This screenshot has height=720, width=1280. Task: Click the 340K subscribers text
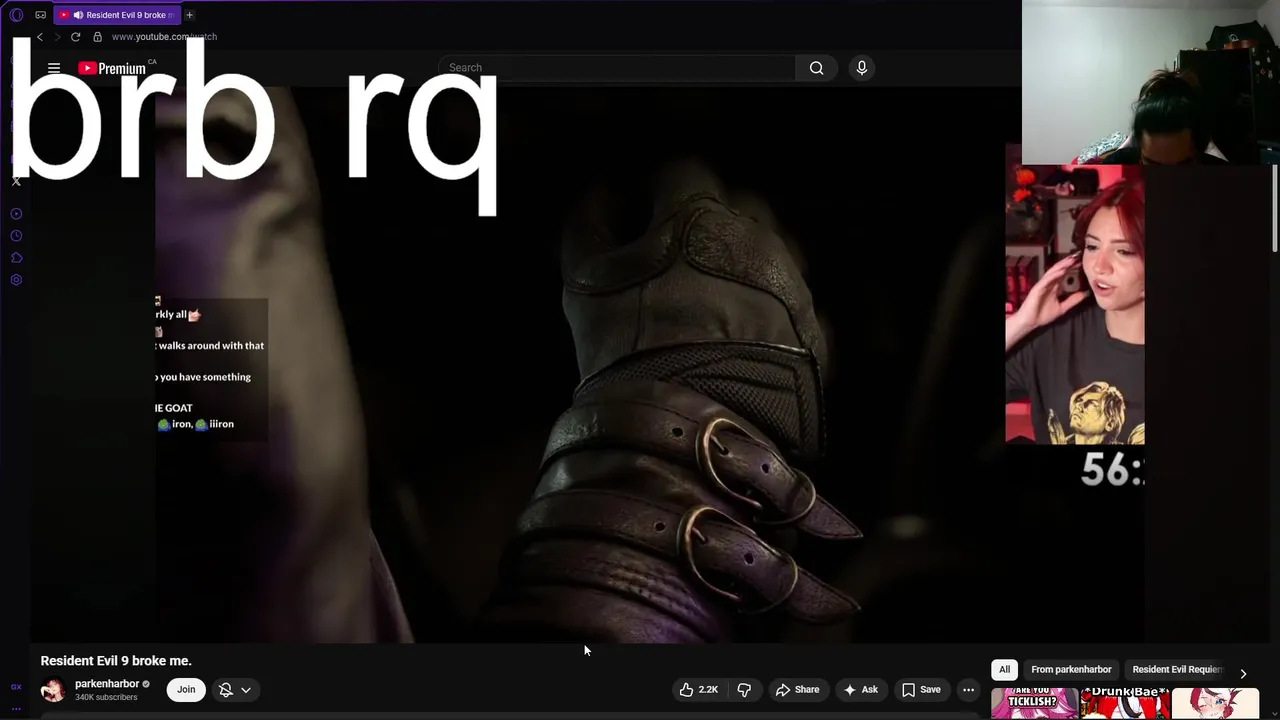point(106,697)
